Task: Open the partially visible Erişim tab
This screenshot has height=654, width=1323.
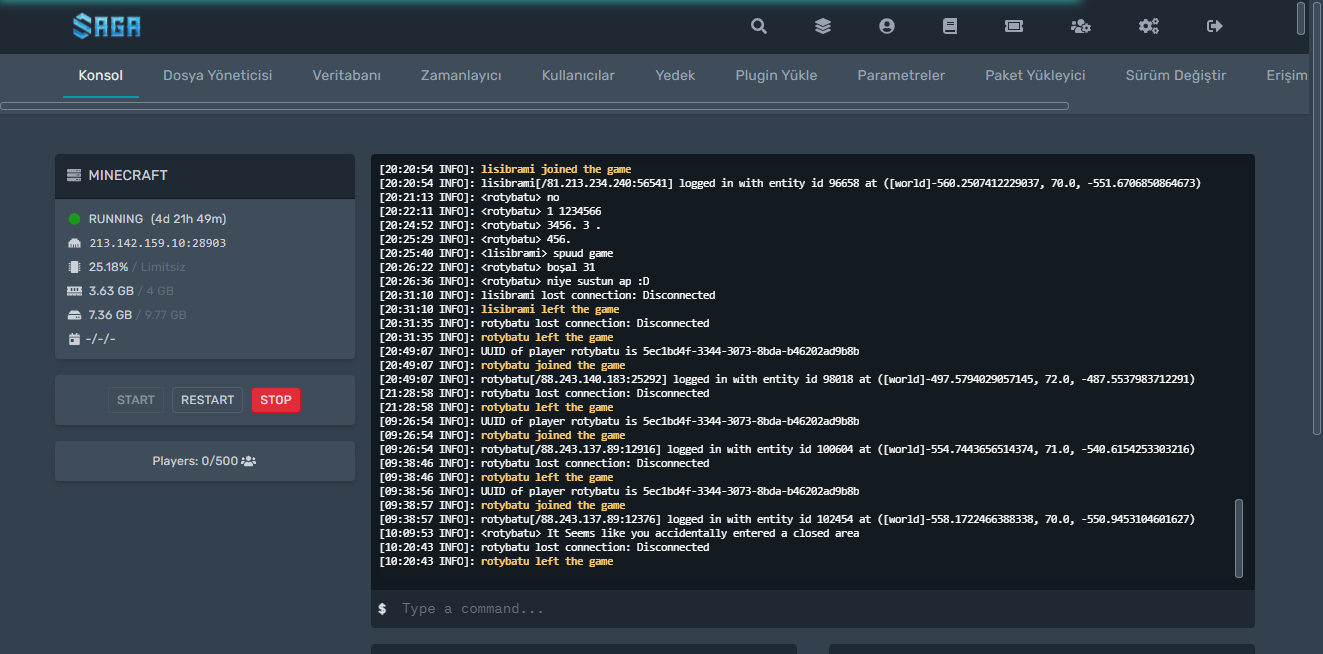Action: [1287, 76]
